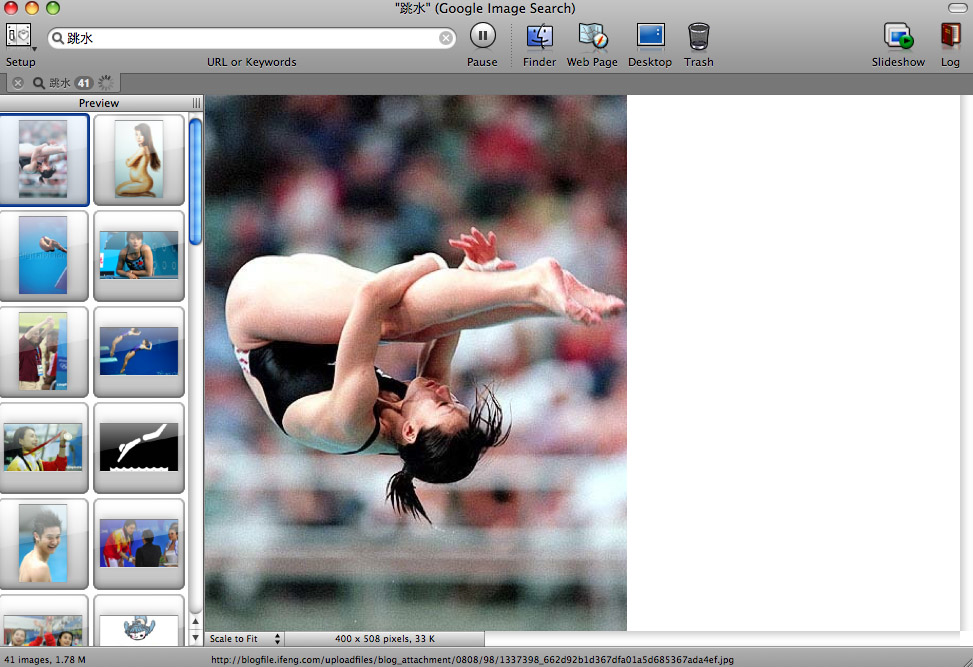
Task: Select the blue diving board thumbnail
Action: tap(43, 254)
